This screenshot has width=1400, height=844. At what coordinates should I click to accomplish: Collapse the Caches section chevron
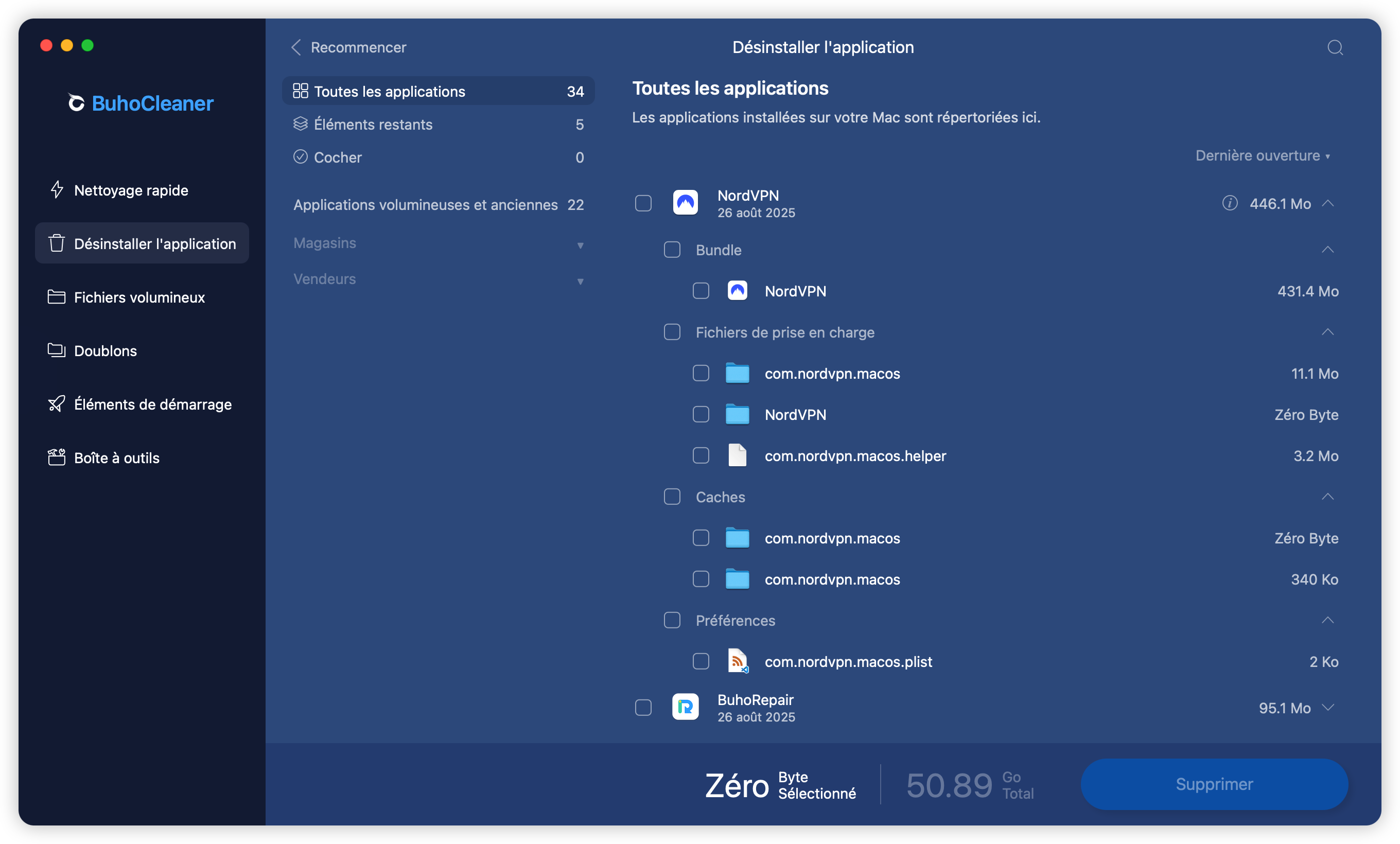[1328, 497]
